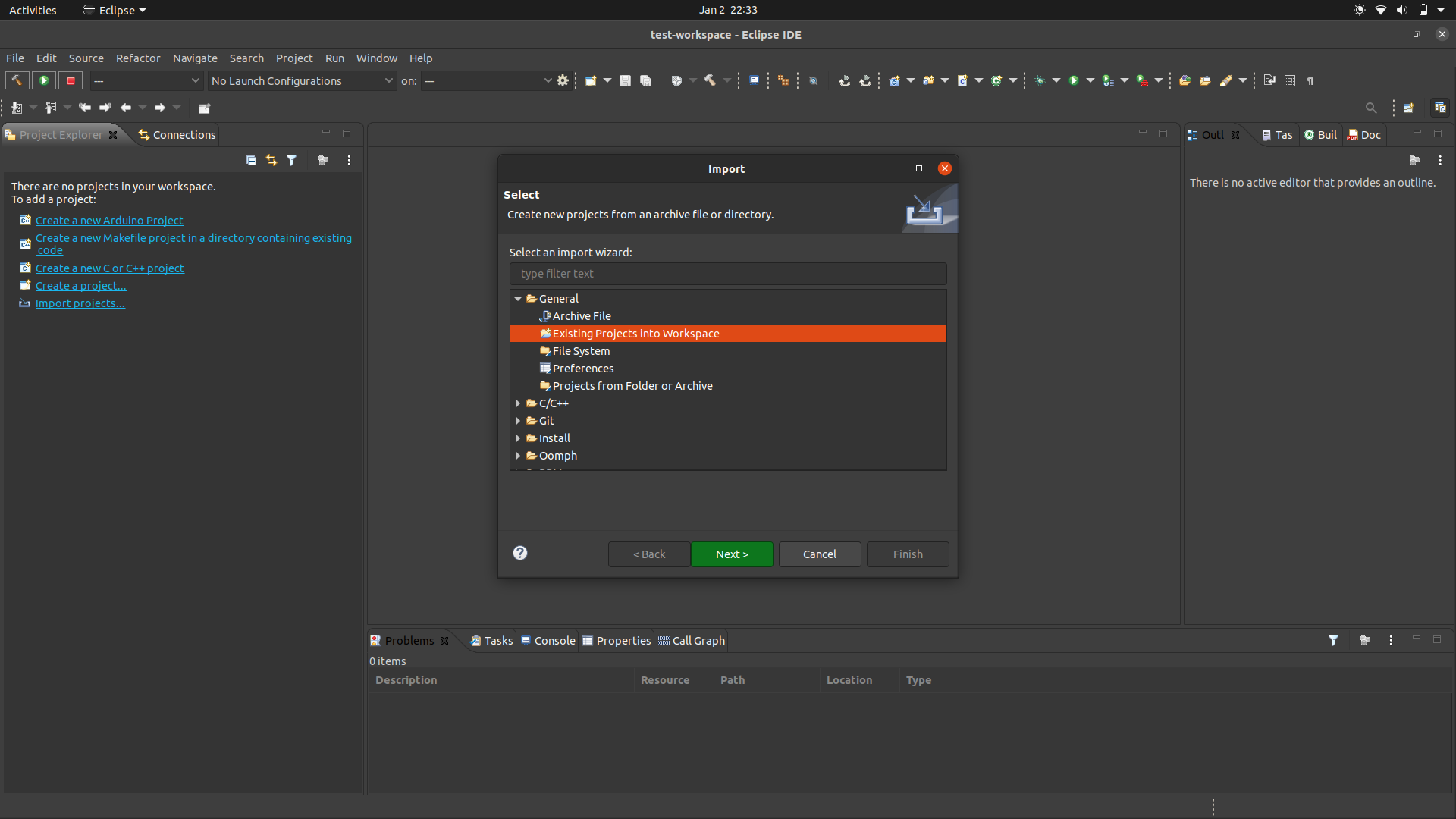1456x819 pixels.
Task: Toggle block selection mode icon
Action: click(1290, 80)
